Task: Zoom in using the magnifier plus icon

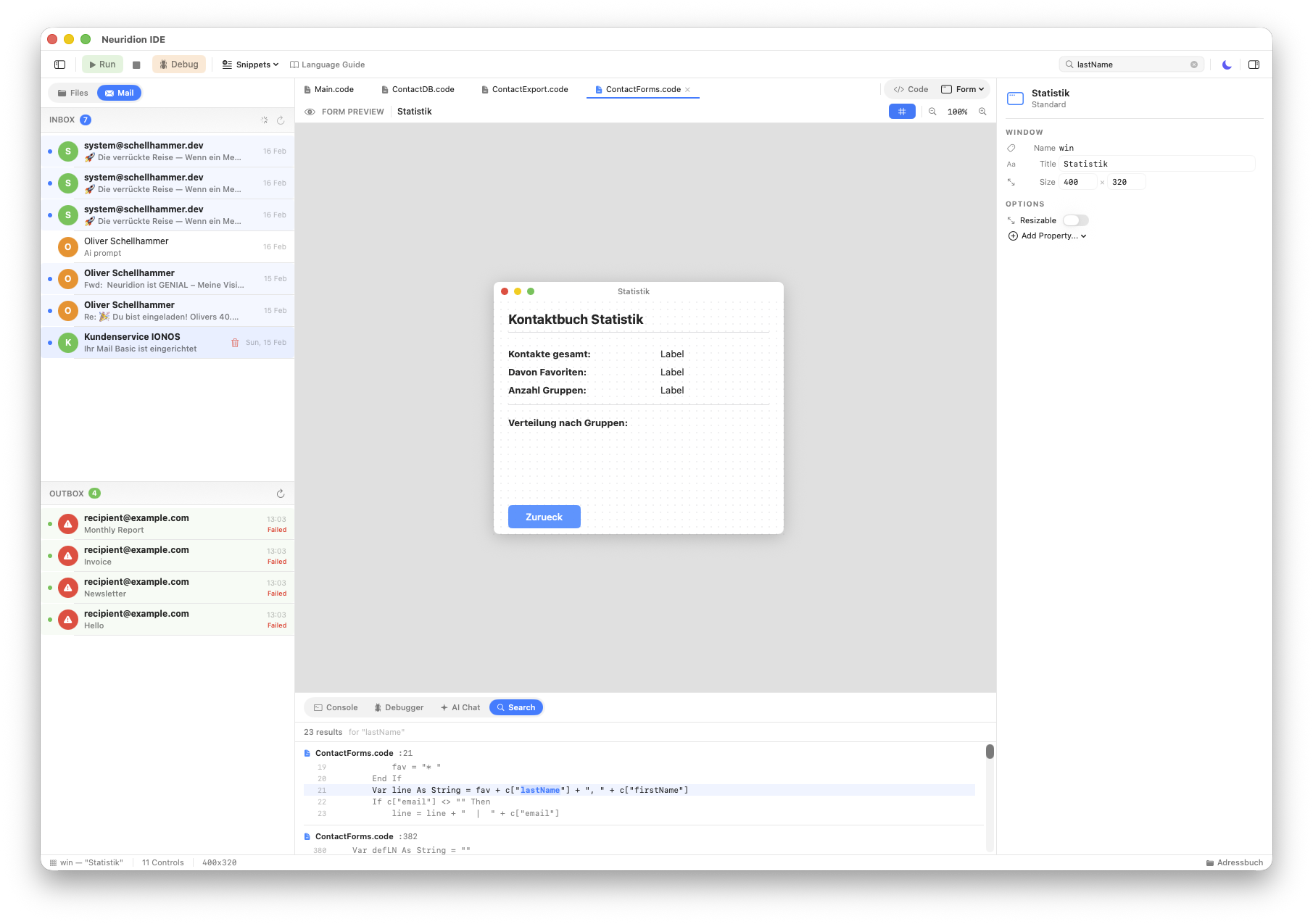Action: click(983, 112)
